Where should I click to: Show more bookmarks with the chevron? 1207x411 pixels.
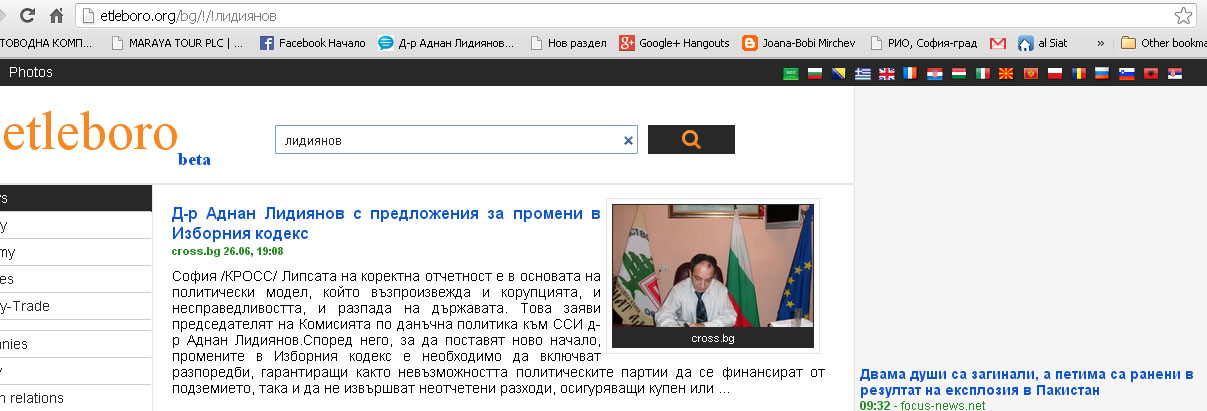click(1101, 43)
